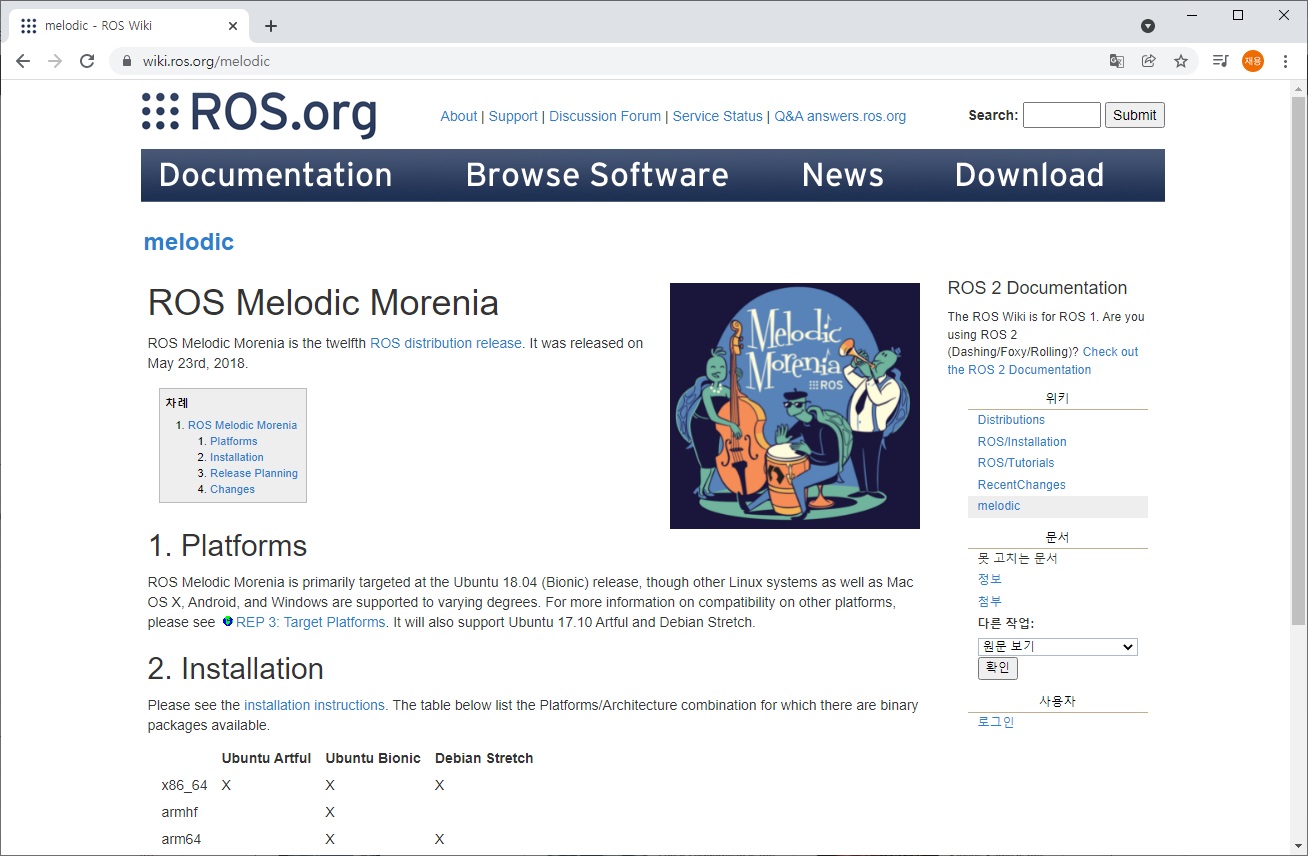Open Q&A answers.ros.org link
Screen dimensions: 1308x856
[x=840, y=116]
